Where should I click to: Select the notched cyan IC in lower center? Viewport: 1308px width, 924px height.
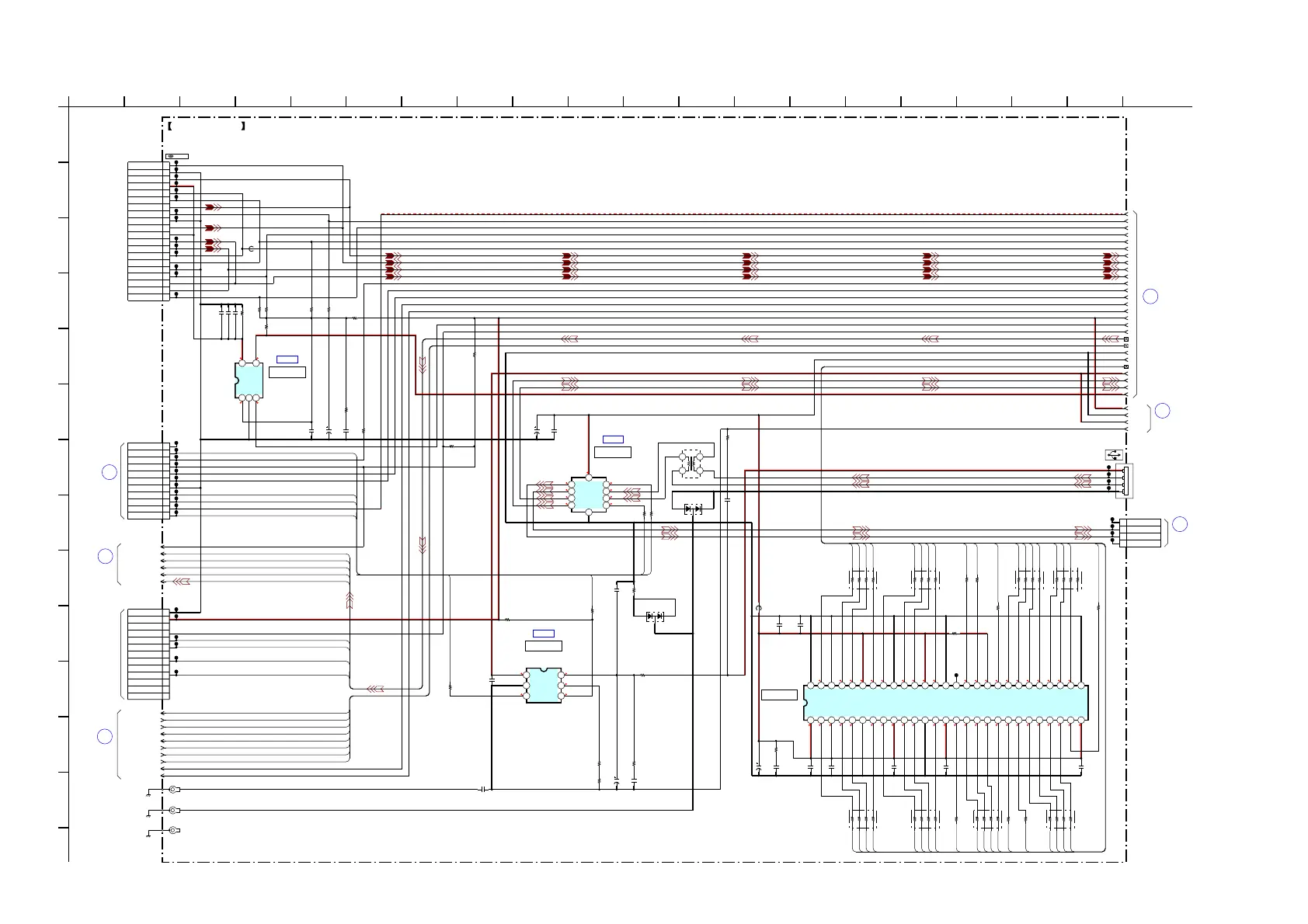[x=544, y=686]
